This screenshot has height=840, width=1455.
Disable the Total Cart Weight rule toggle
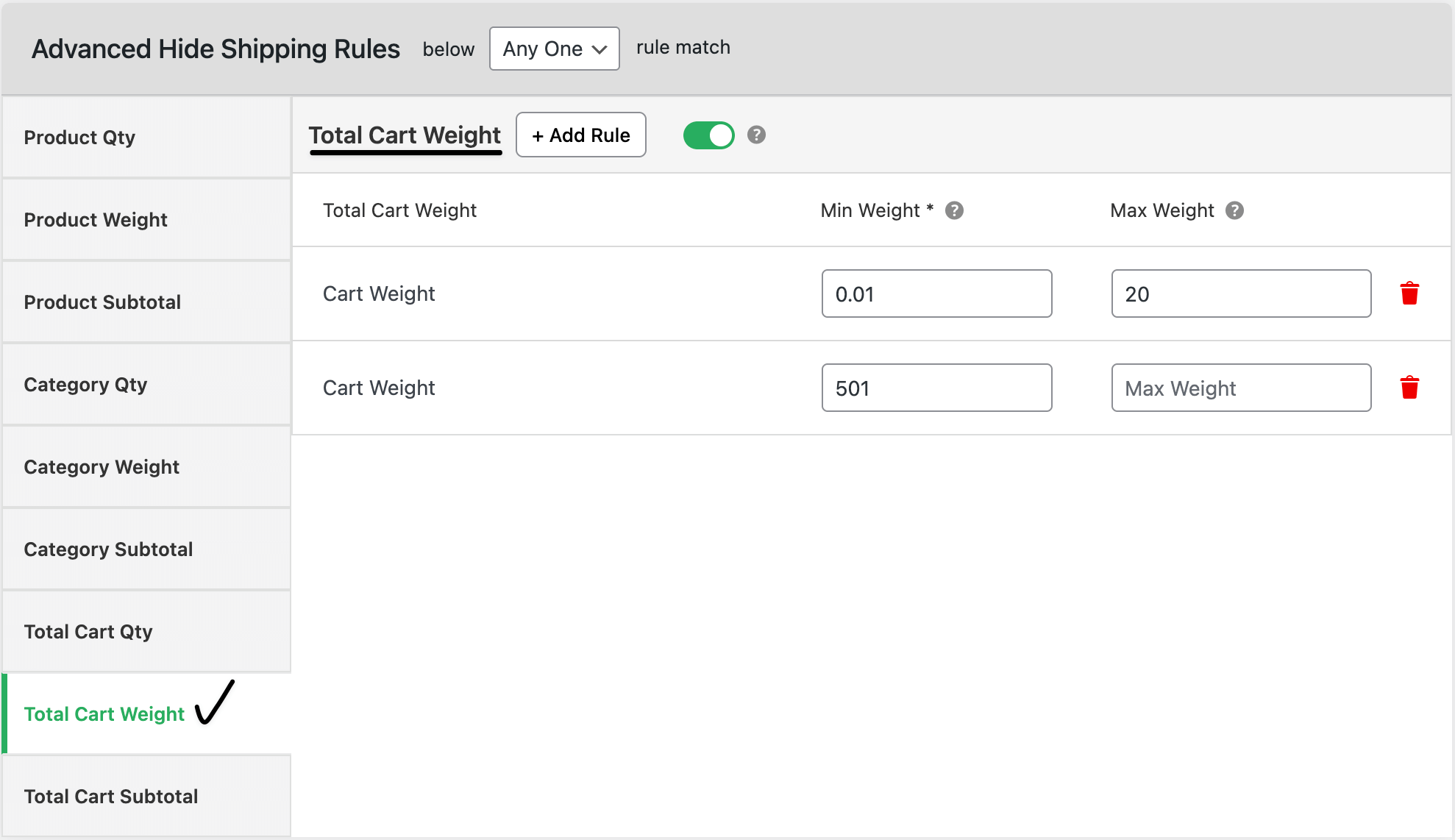(x=708, y=135)
